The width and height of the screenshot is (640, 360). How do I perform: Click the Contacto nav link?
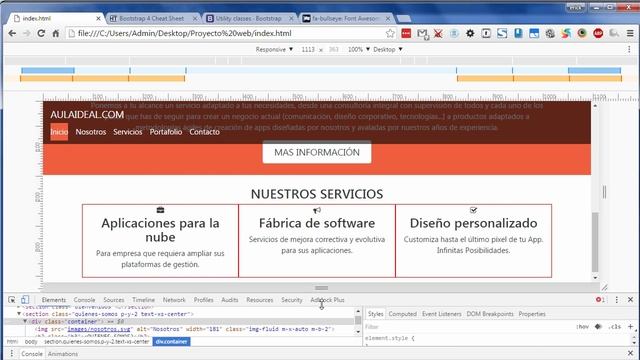click(204, 132)
